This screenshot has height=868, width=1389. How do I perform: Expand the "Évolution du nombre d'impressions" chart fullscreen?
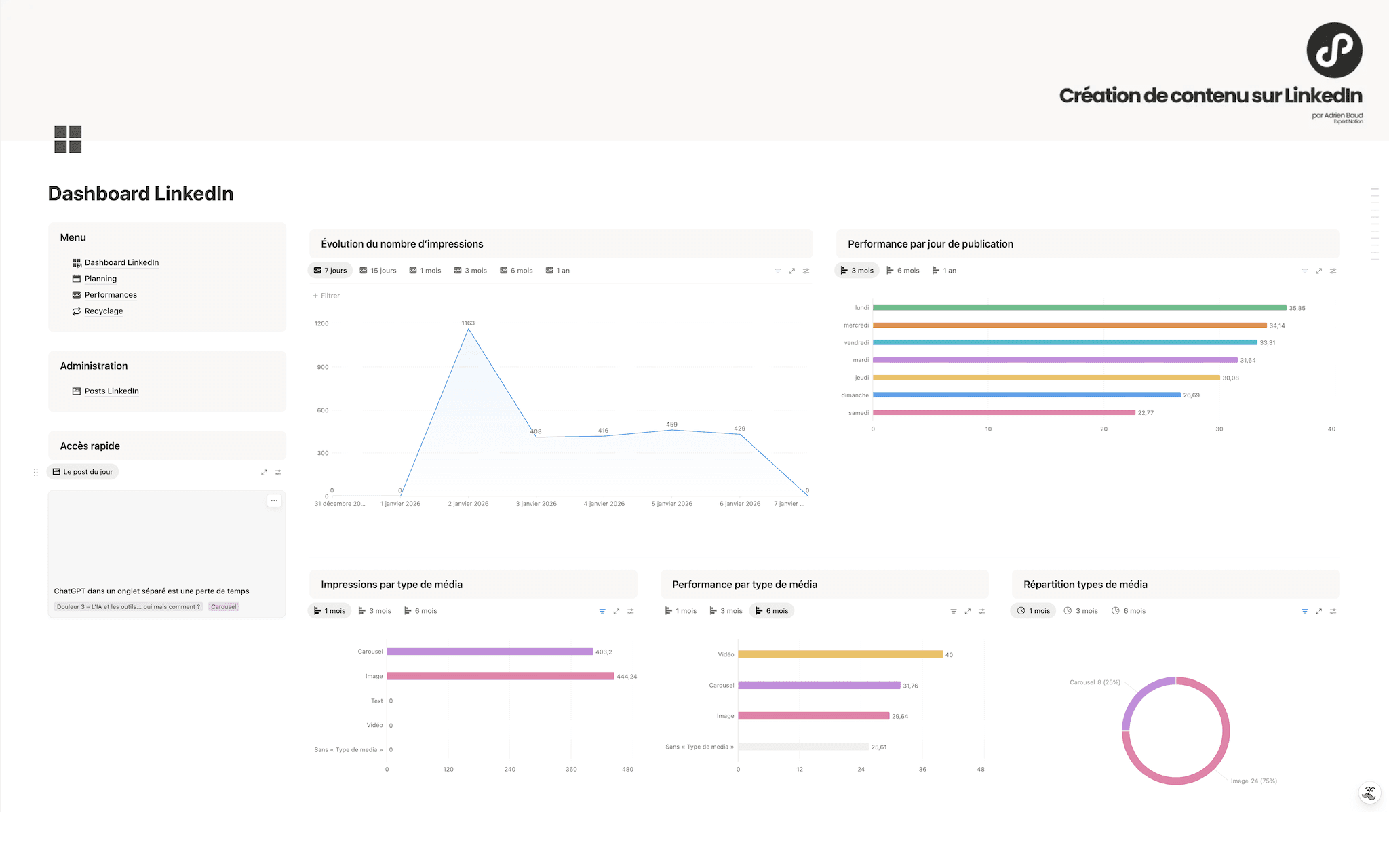pos(791,270)
